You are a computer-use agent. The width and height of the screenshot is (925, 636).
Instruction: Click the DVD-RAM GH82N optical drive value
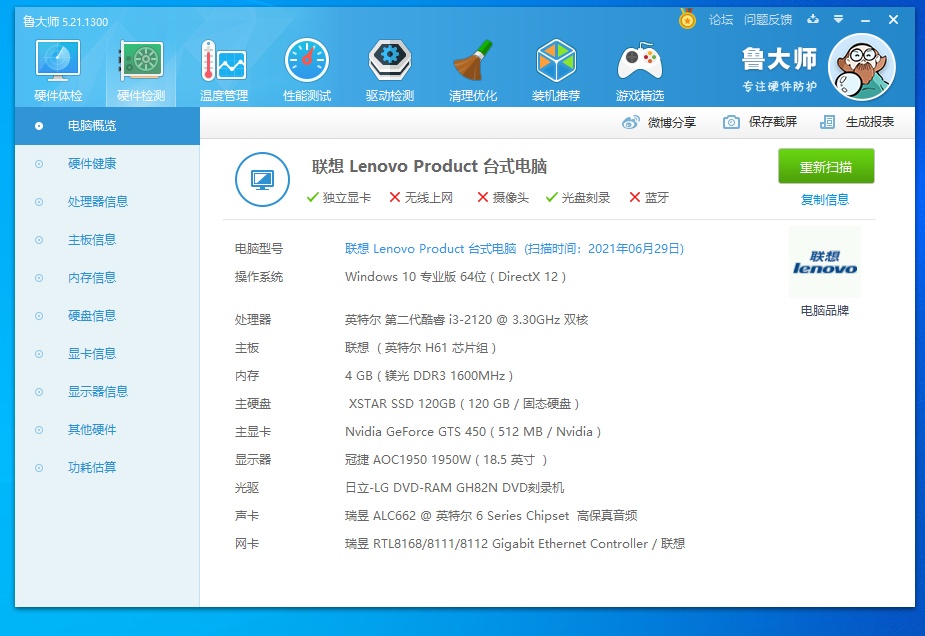[x=454, y=488]
